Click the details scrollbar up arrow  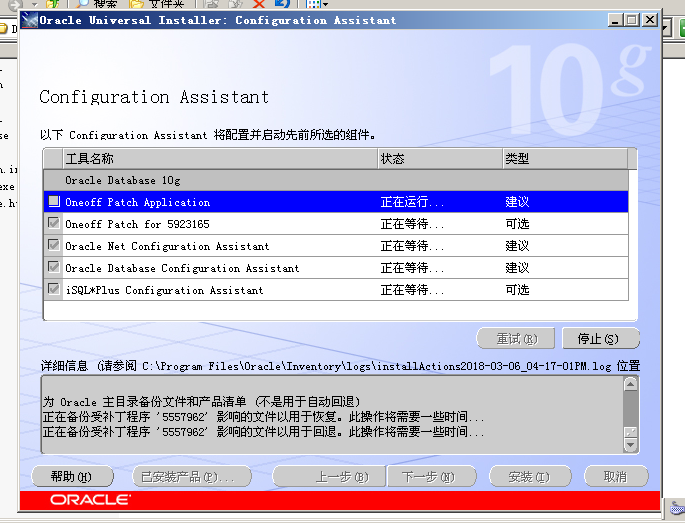630,384
